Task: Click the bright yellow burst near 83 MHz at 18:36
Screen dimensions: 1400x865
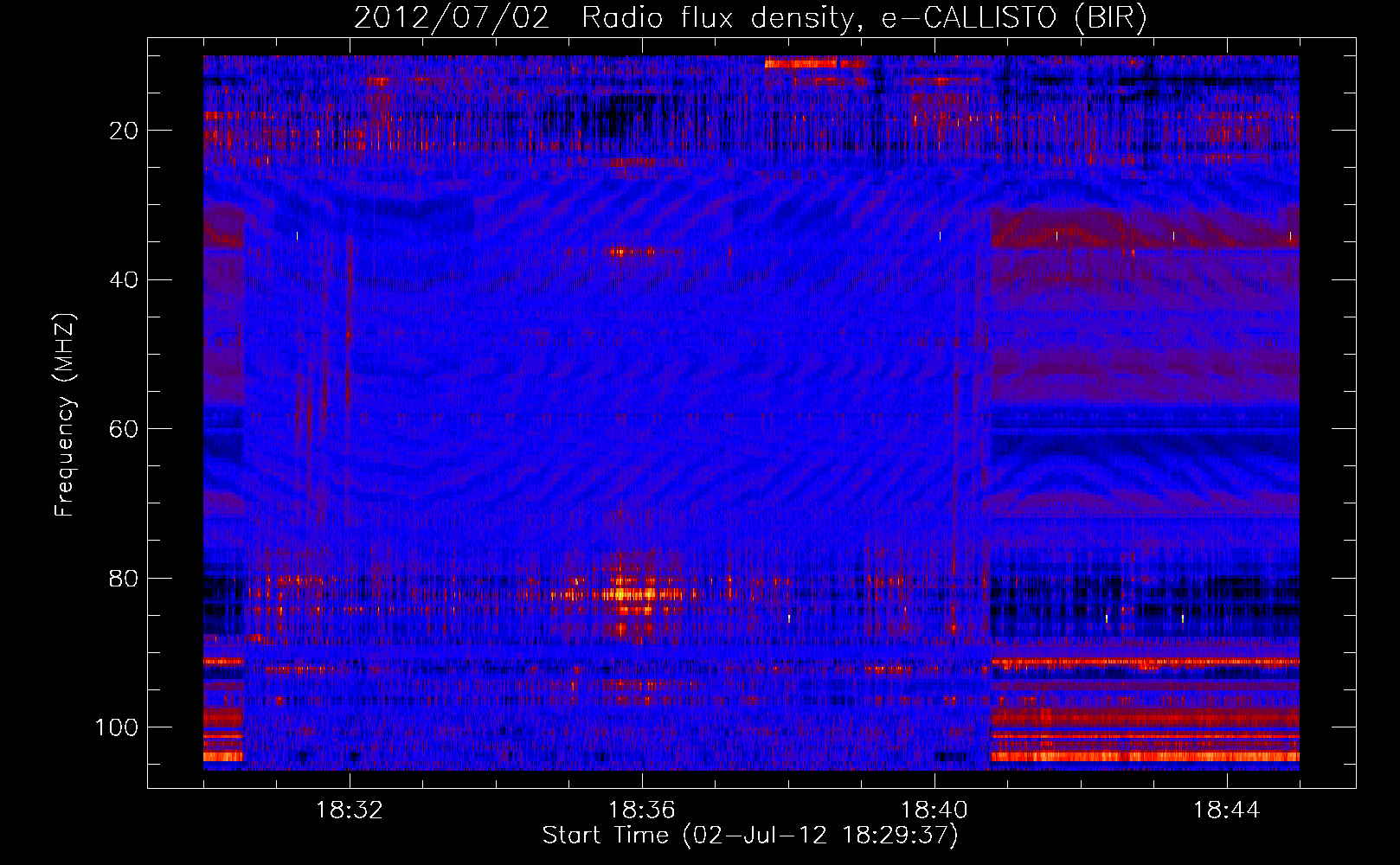Action: coord(630,594)
